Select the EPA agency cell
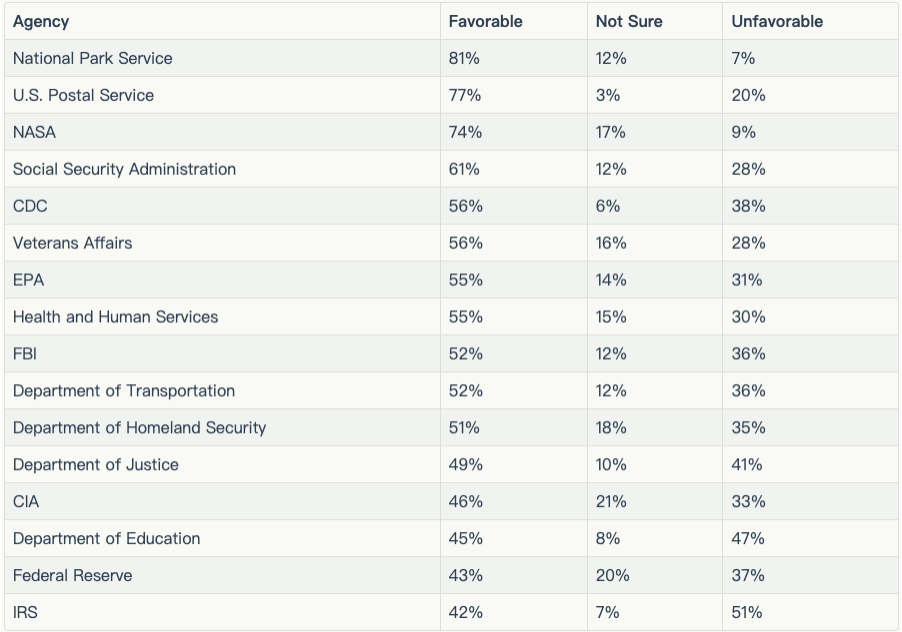The height and width of the screenshot is (632, 902). (x=29, y=280)
